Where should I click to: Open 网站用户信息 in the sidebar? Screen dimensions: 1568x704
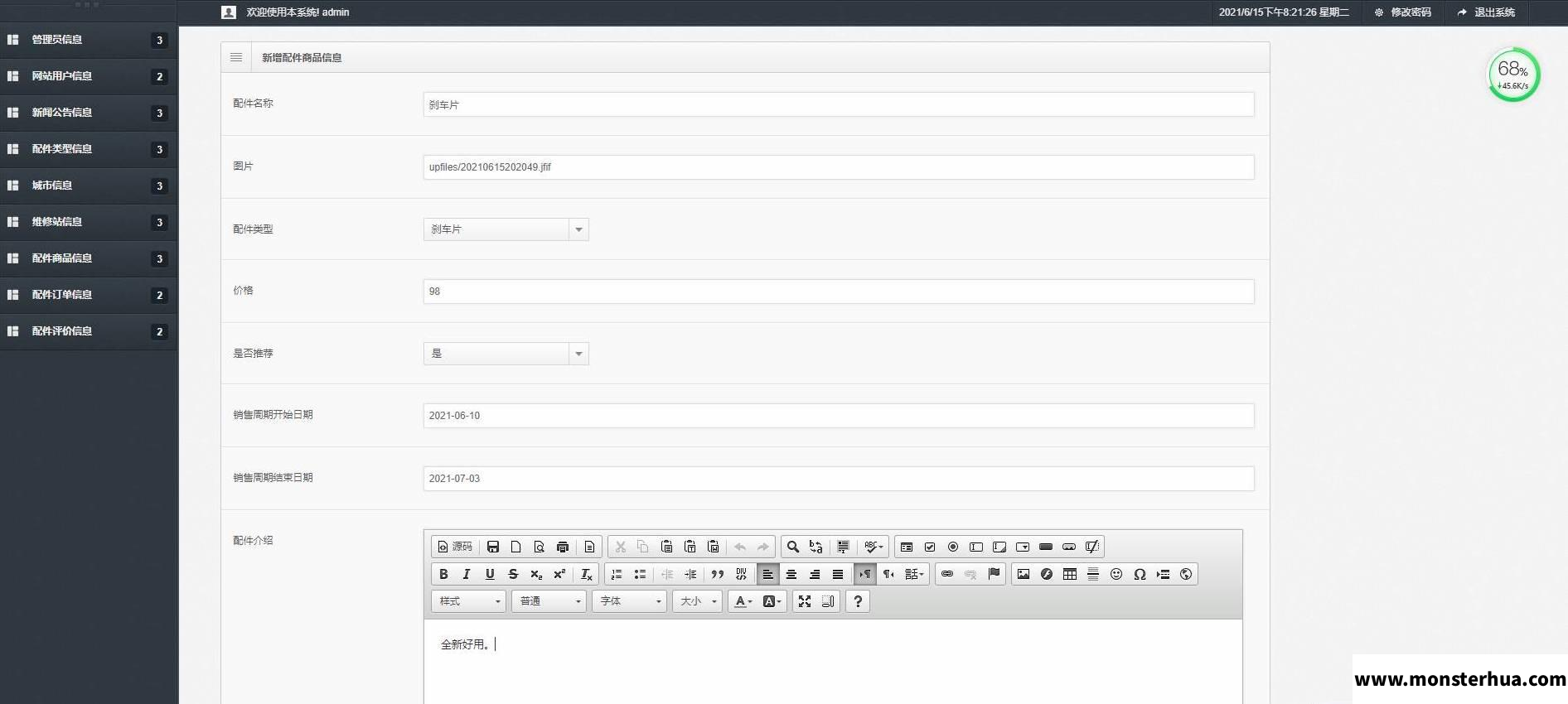[89, 76]
